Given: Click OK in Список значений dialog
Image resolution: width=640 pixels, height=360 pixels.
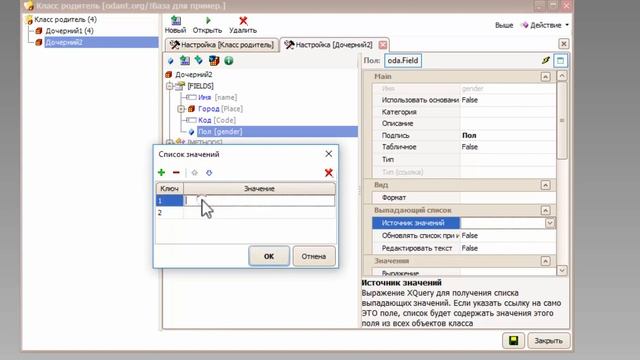Looking at the screenshot, I should pos(269,256).
